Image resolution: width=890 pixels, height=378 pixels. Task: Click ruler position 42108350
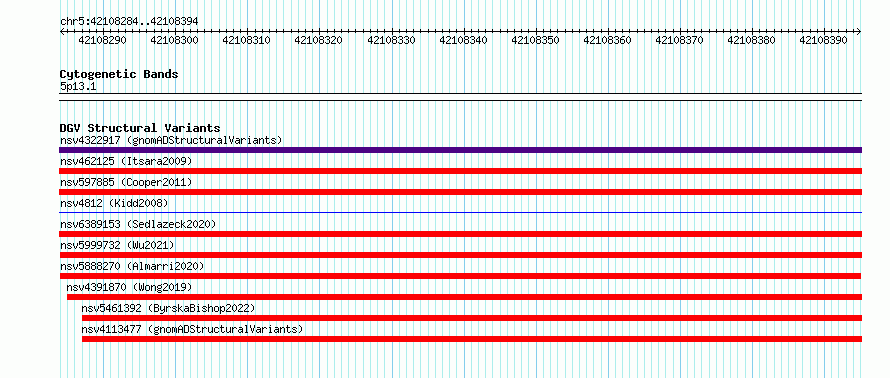tap(535, 40)
